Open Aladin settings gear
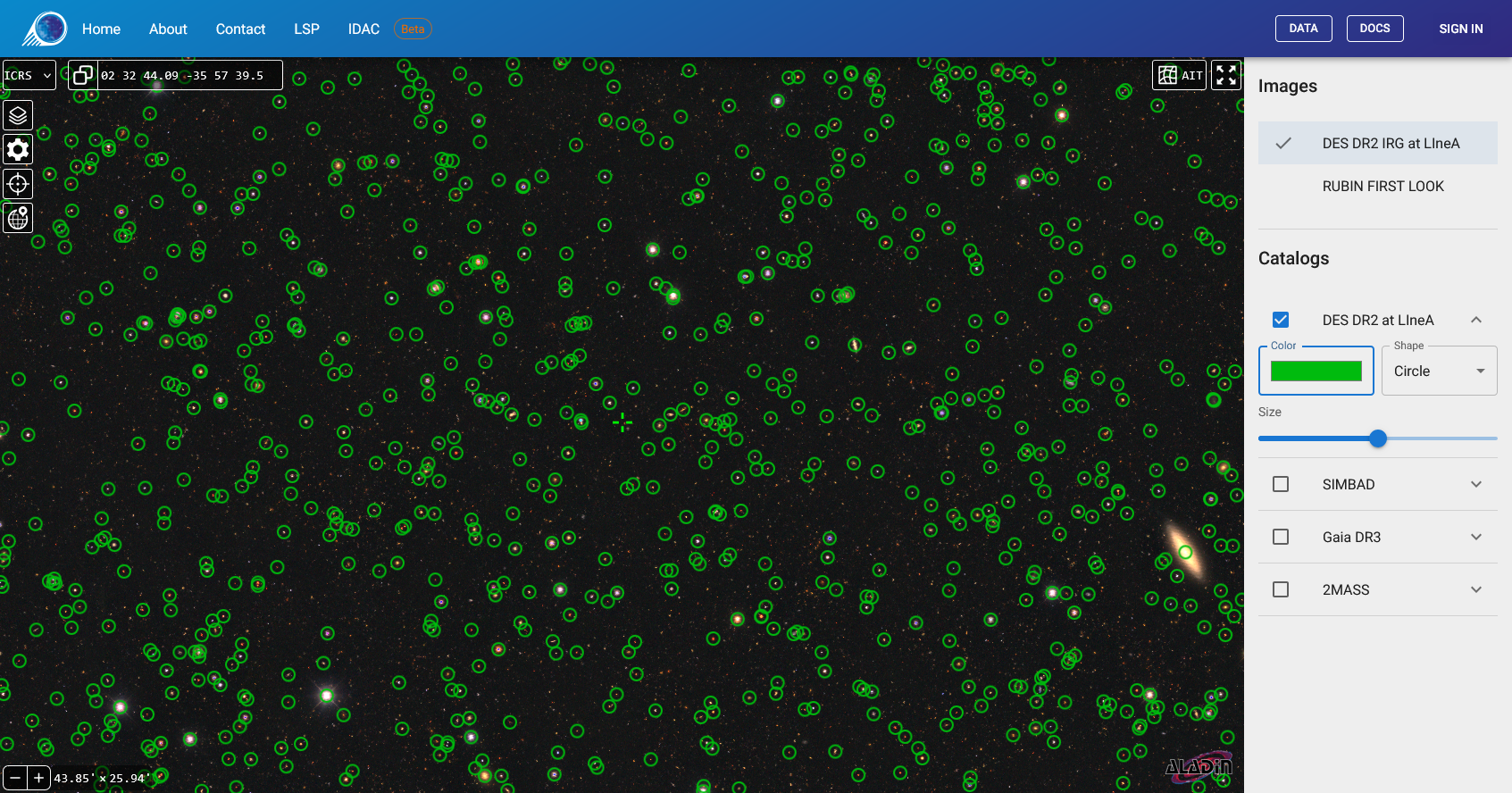Image resolution: width=1512 pixels, height=793 pixels. click(x=18, y=149)
